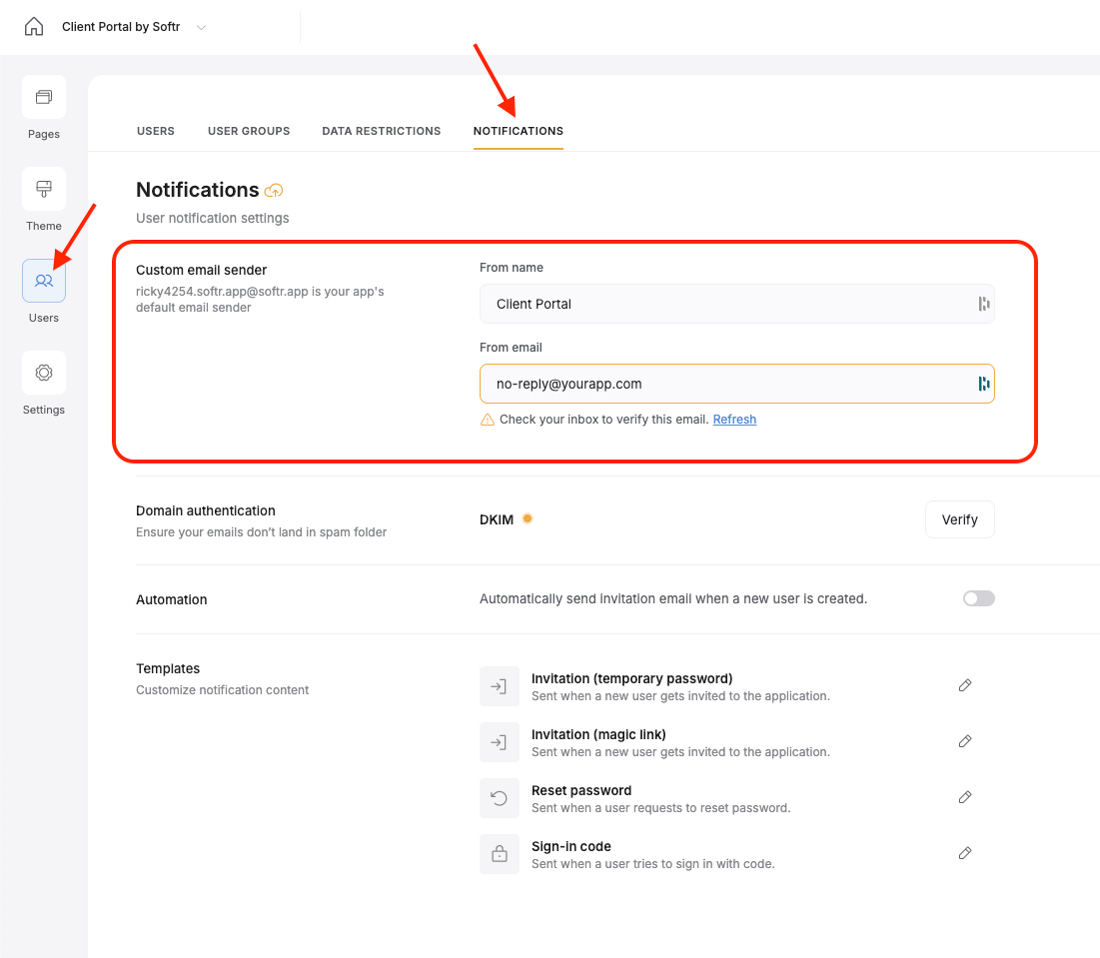Click 'Check your inbox to verify this email.' message

(x=604, y=419)
